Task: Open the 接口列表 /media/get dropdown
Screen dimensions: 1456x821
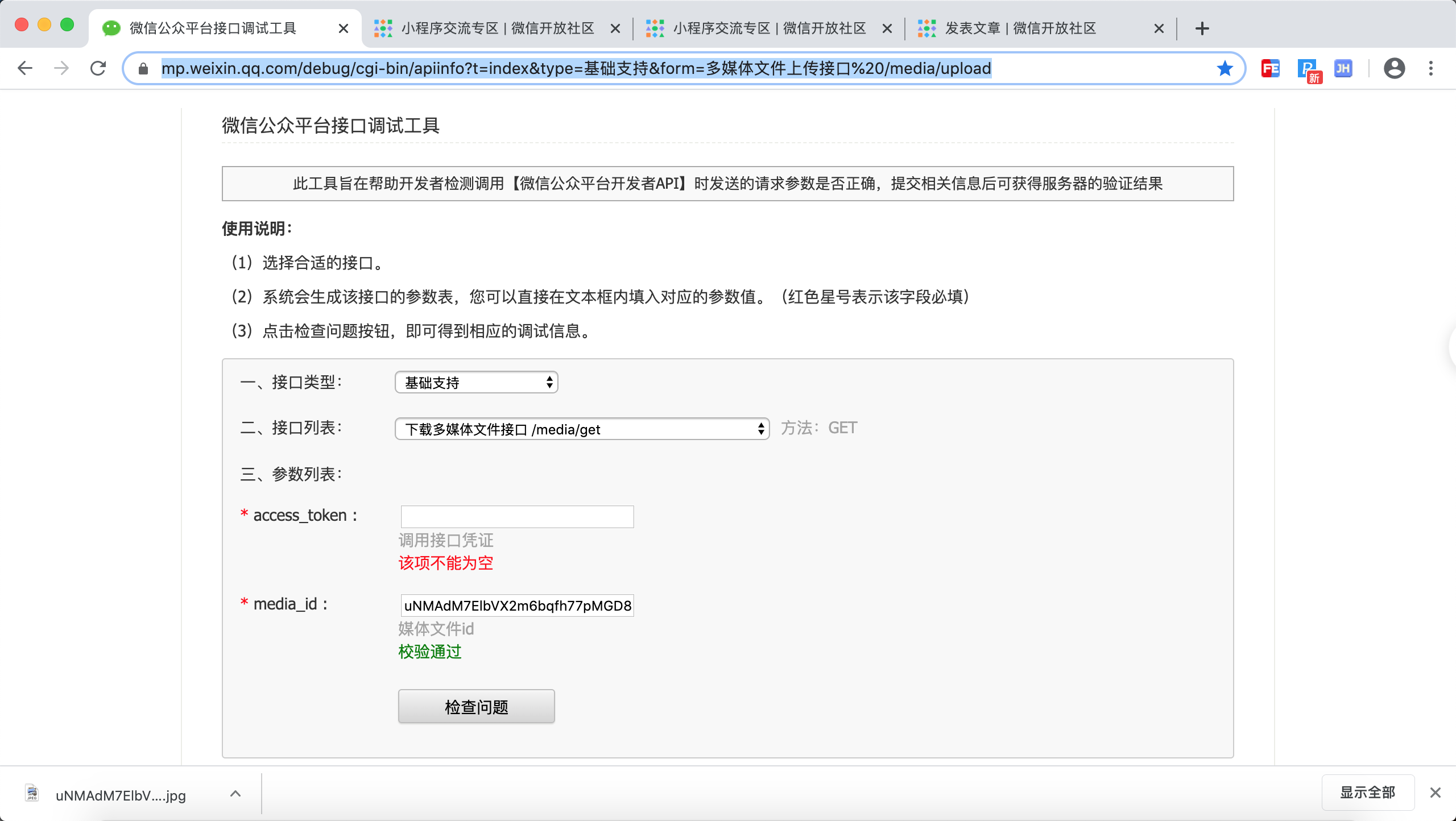Action: click(x=581, y=429)
